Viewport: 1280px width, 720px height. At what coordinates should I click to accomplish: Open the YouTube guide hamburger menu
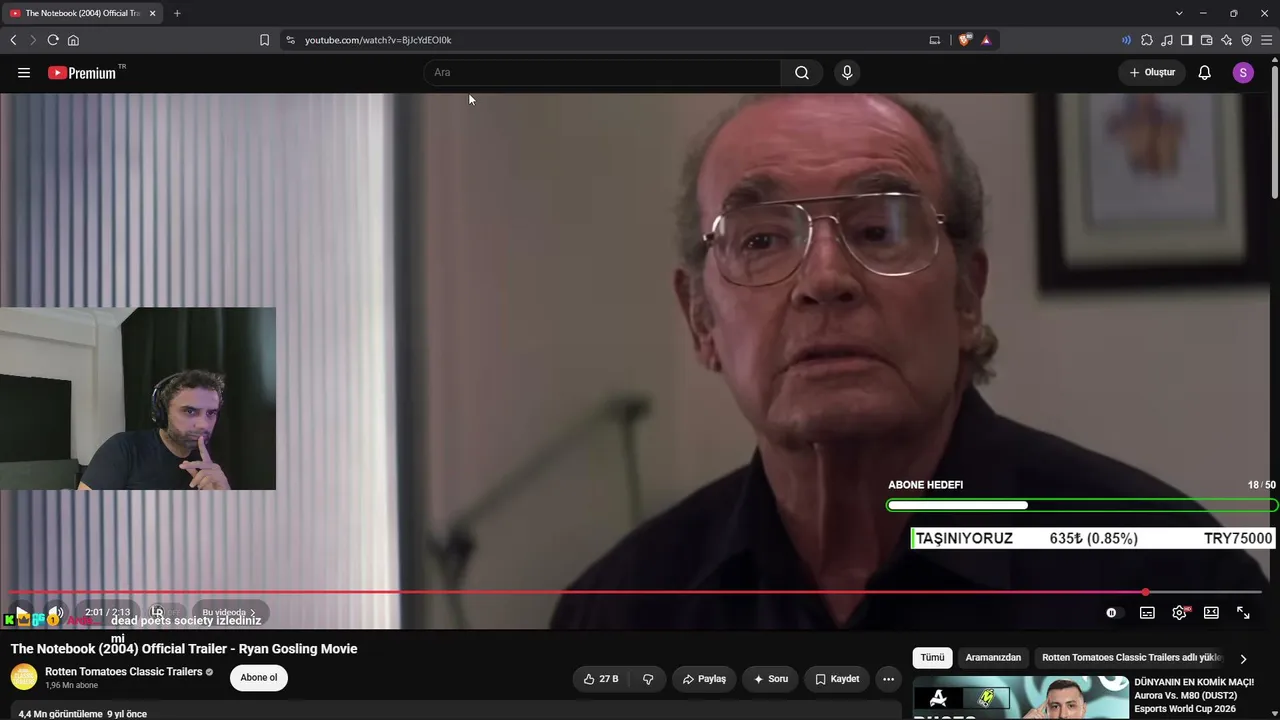[x=24, y=73]
